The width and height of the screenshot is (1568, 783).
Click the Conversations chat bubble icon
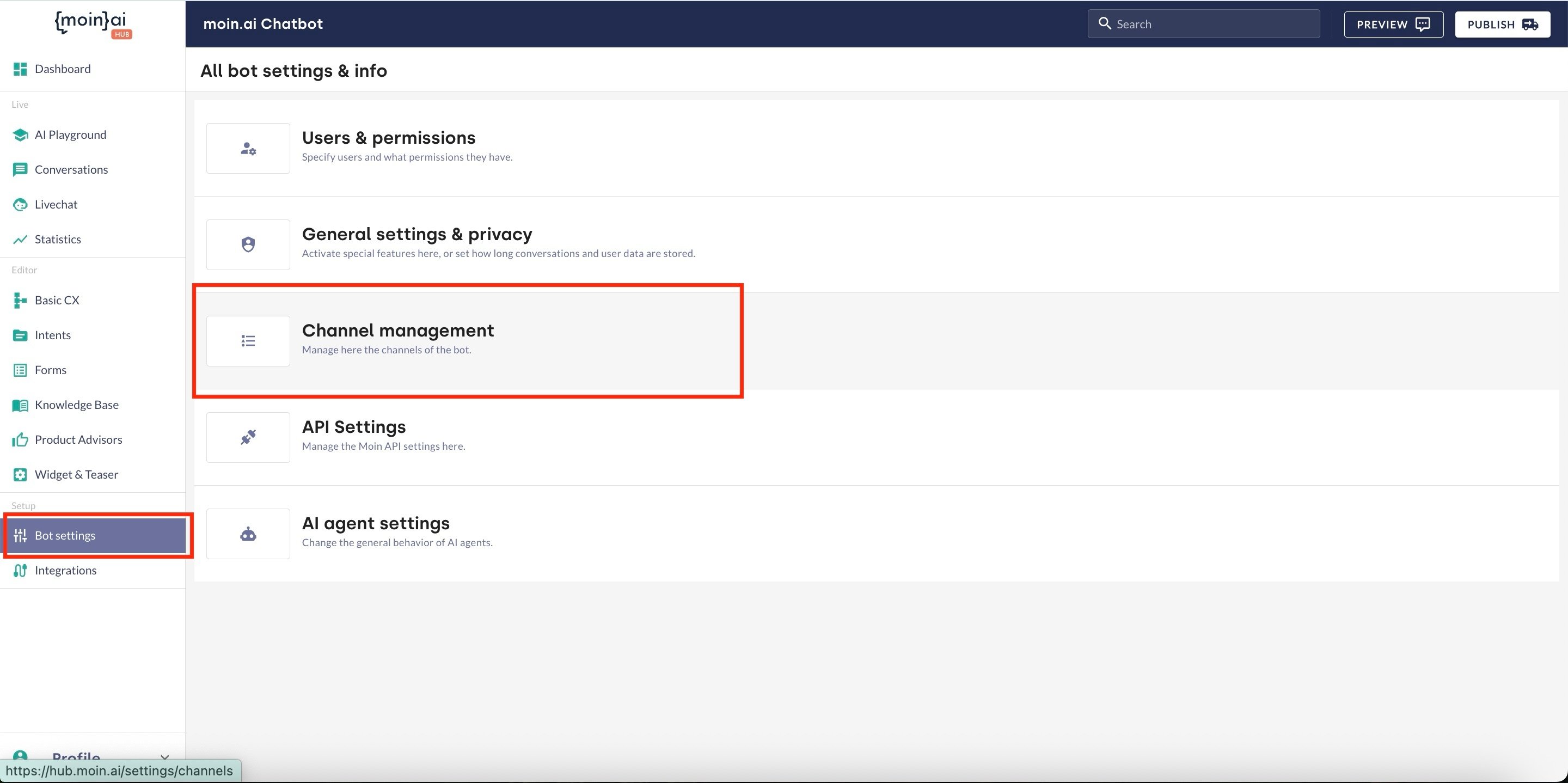pos(20,169)
